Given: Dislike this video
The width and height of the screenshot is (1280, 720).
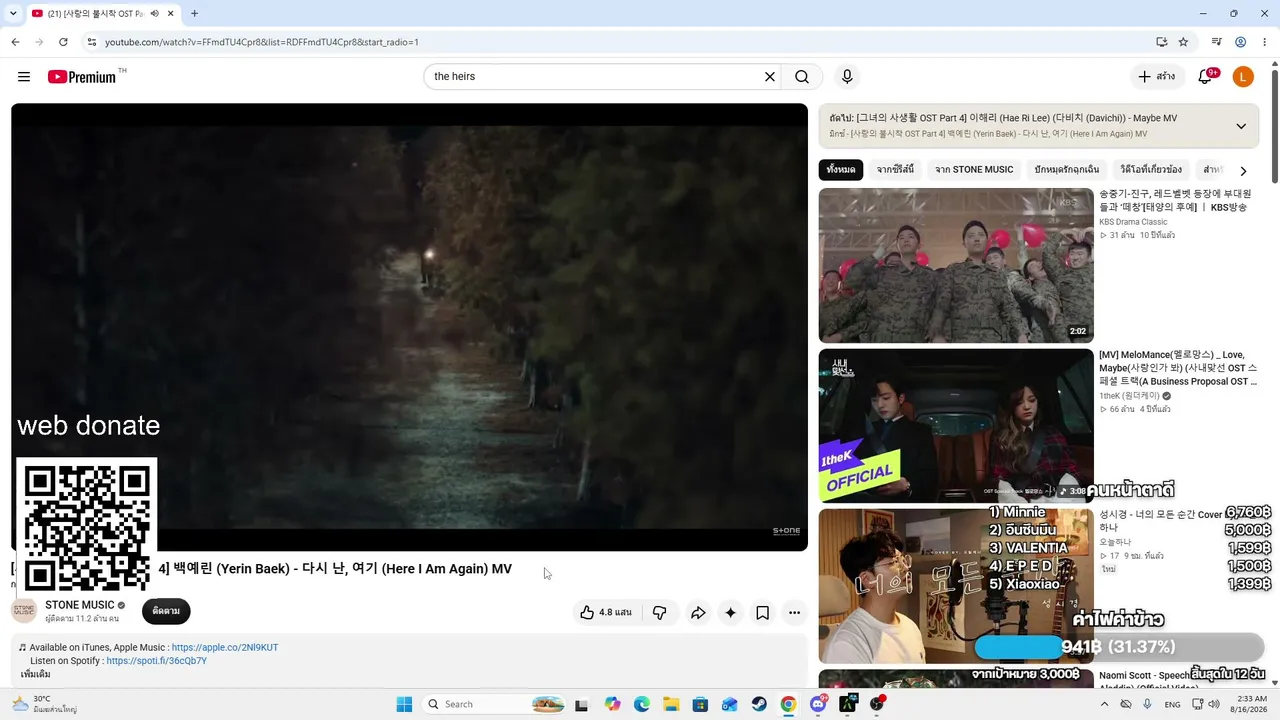Looking at the screenshot, I should click(659, 613).
